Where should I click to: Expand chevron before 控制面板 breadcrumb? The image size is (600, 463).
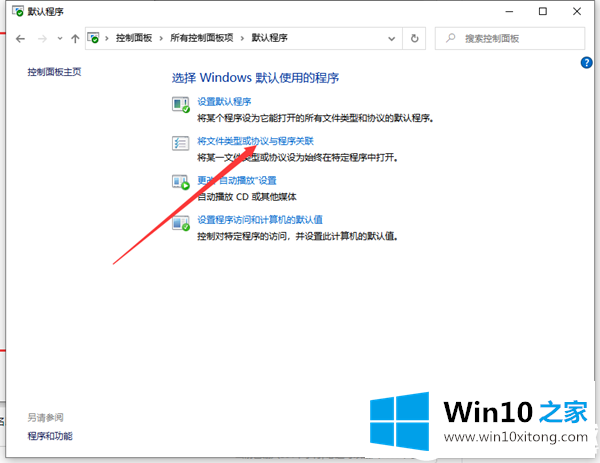(x=107, y=38)
